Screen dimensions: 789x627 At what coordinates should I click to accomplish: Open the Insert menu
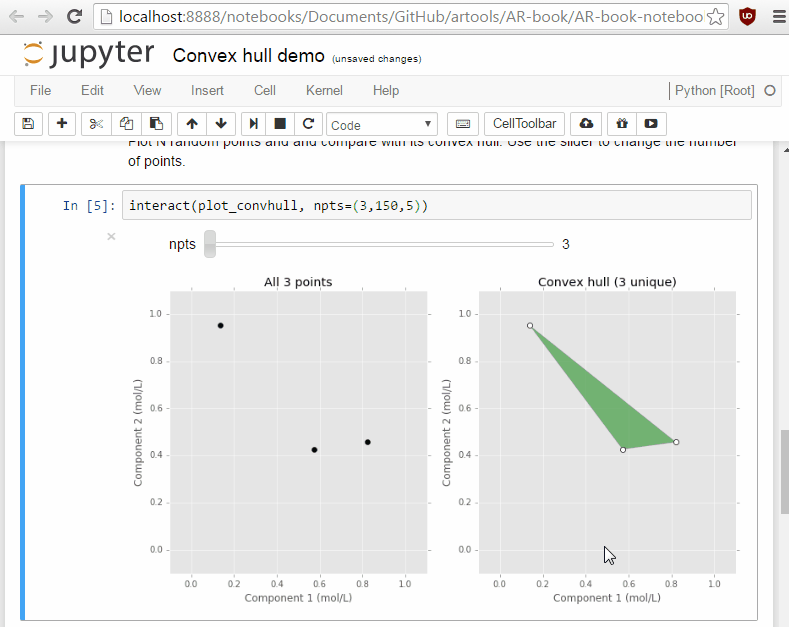(x=207, y=90)
